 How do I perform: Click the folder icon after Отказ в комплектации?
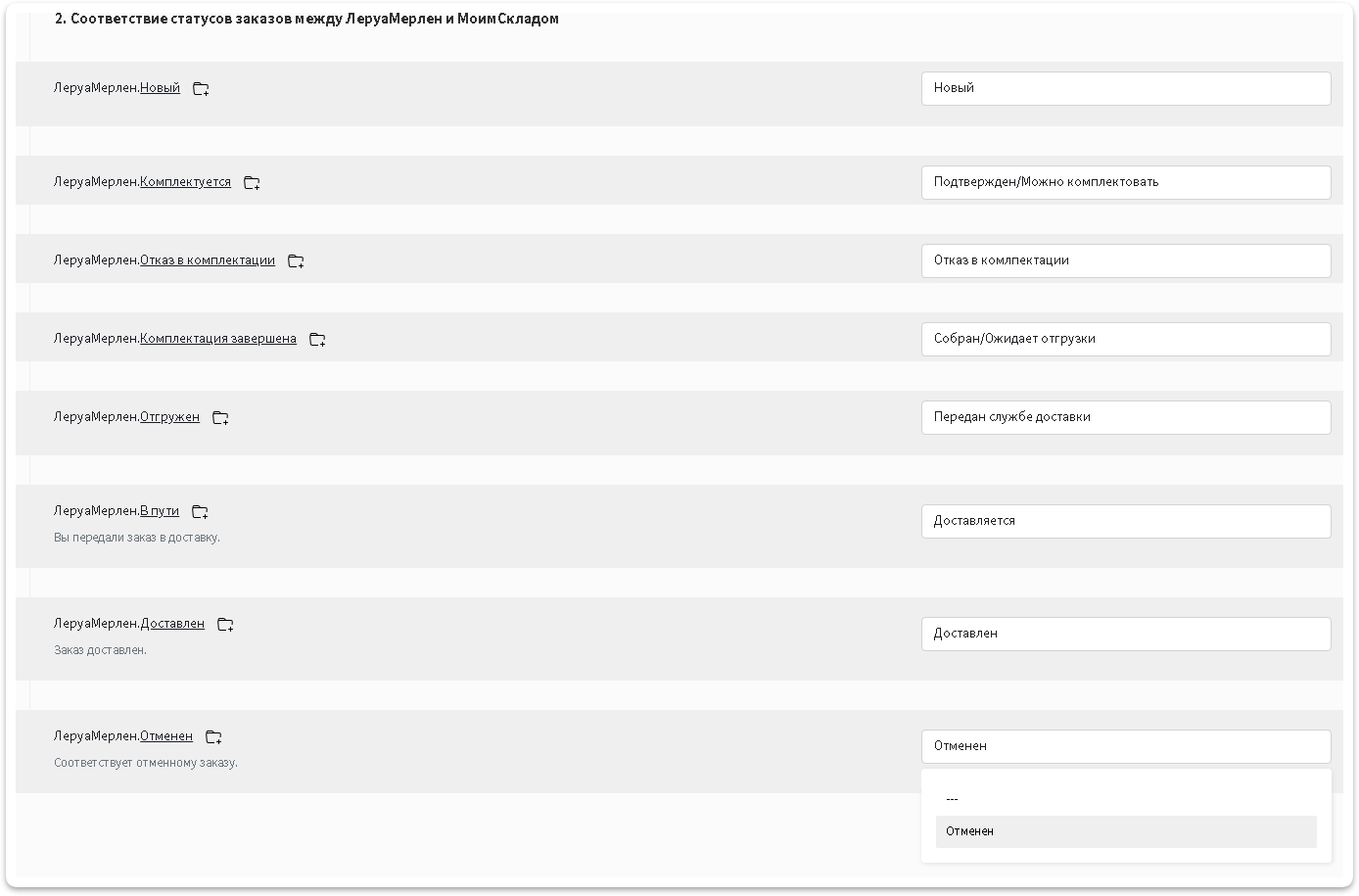(296, 261)
